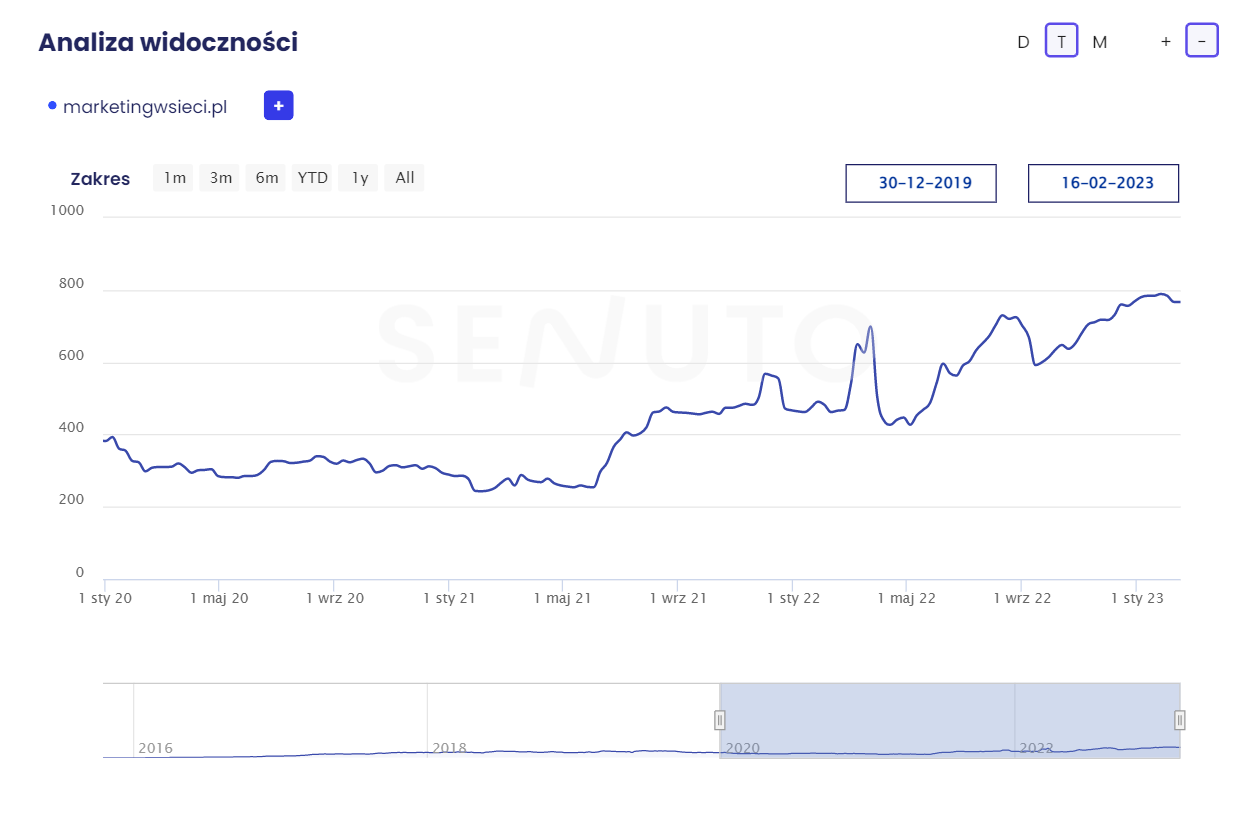1257x836 pixels.
Task: Select the weekly T granularity toggle
Action: (1062, 41)
